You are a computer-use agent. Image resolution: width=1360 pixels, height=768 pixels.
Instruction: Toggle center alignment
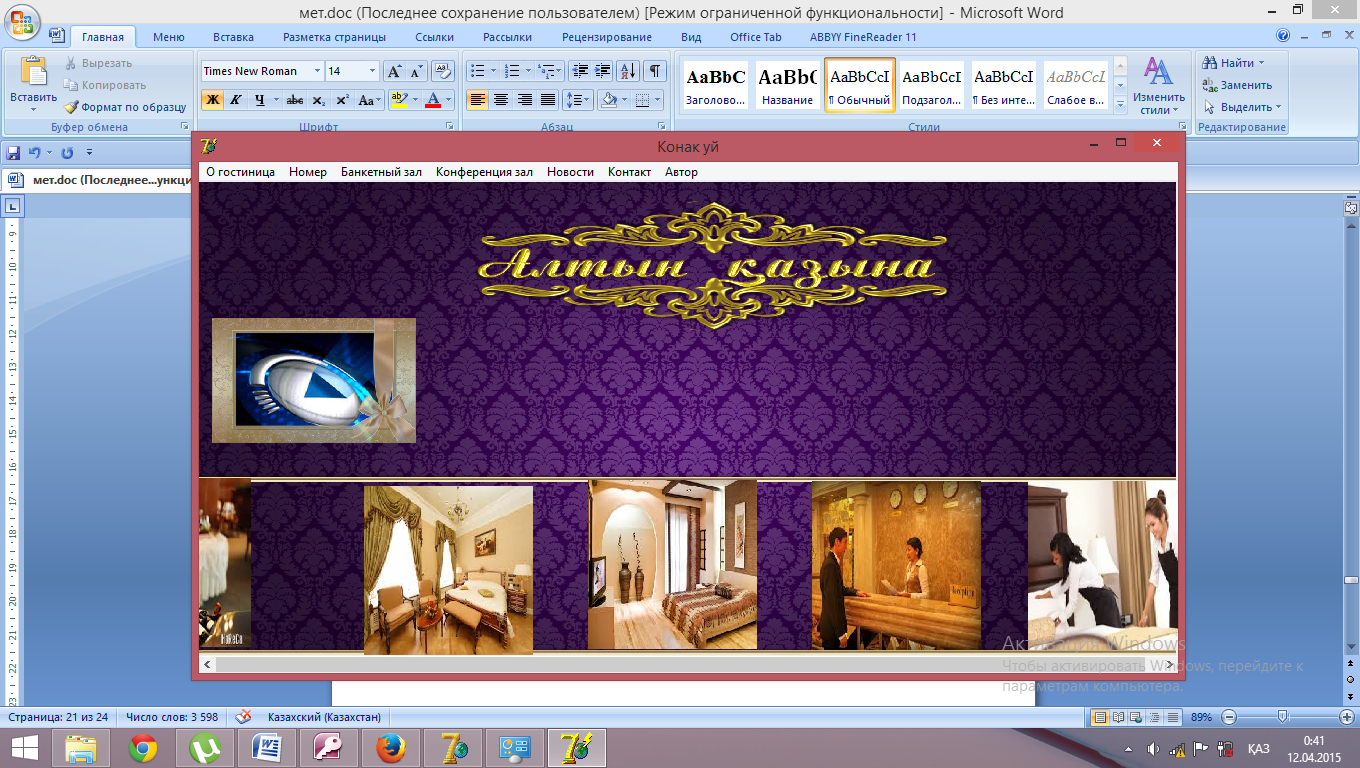coord(501,100)
